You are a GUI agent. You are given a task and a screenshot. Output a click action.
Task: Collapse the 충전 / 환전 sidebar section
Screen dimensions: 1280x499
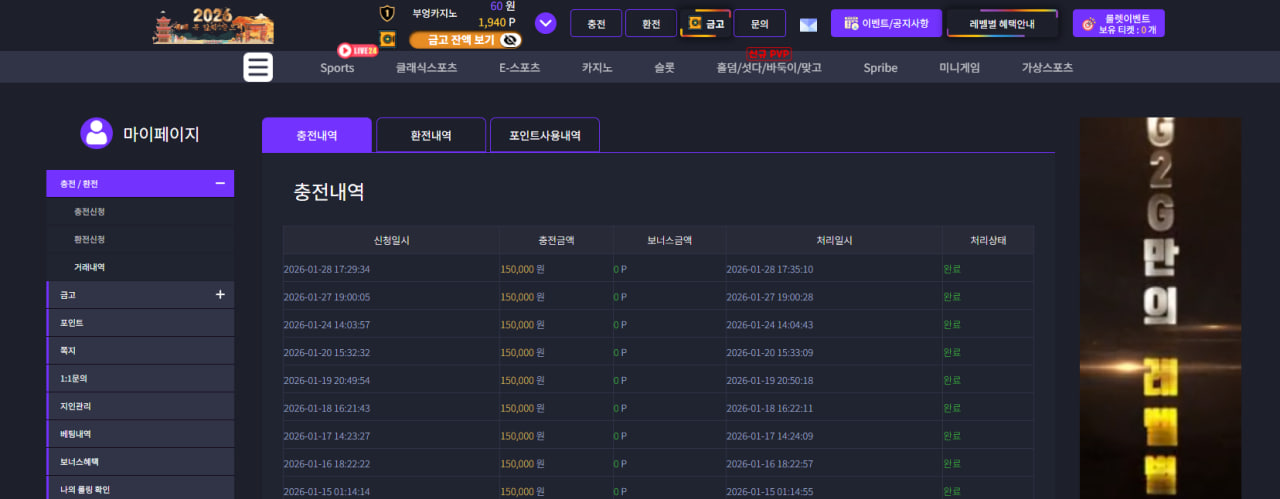220,184
